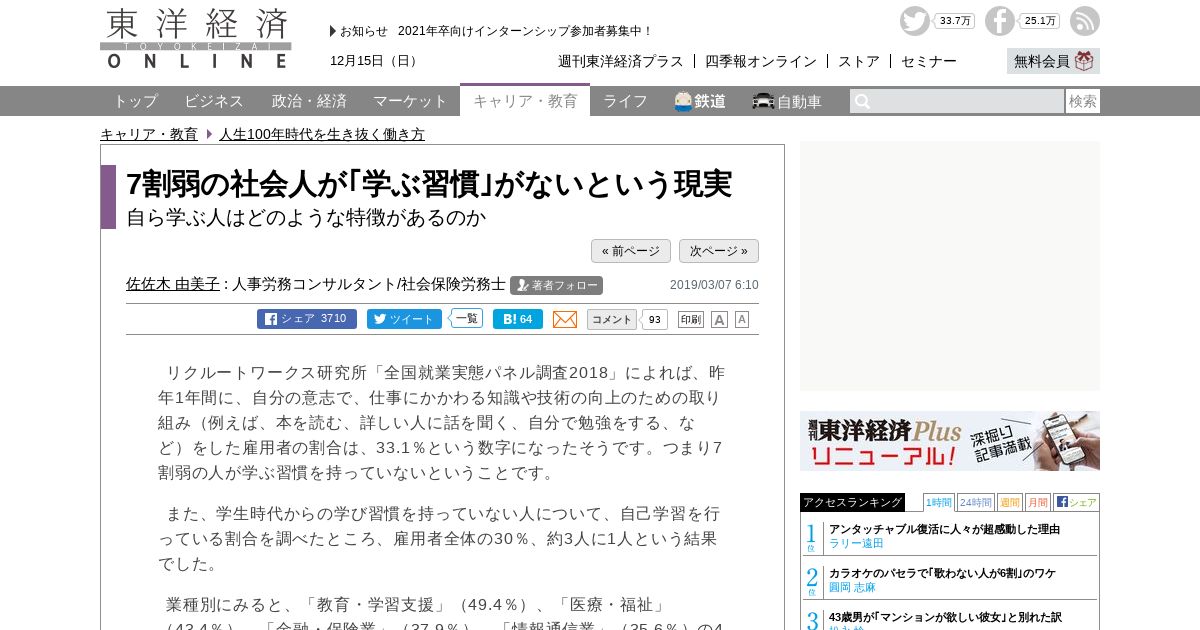Select the 週間 ranking tab
The width and height of the screenshot is (1200, 630).
click(x=1010, y=502)
